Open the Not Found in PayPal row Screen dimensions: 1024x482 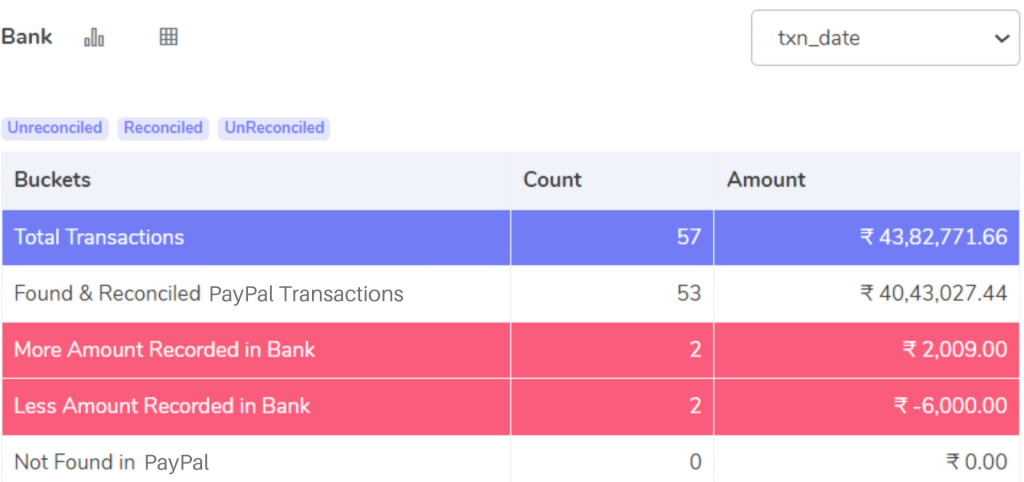511,460
